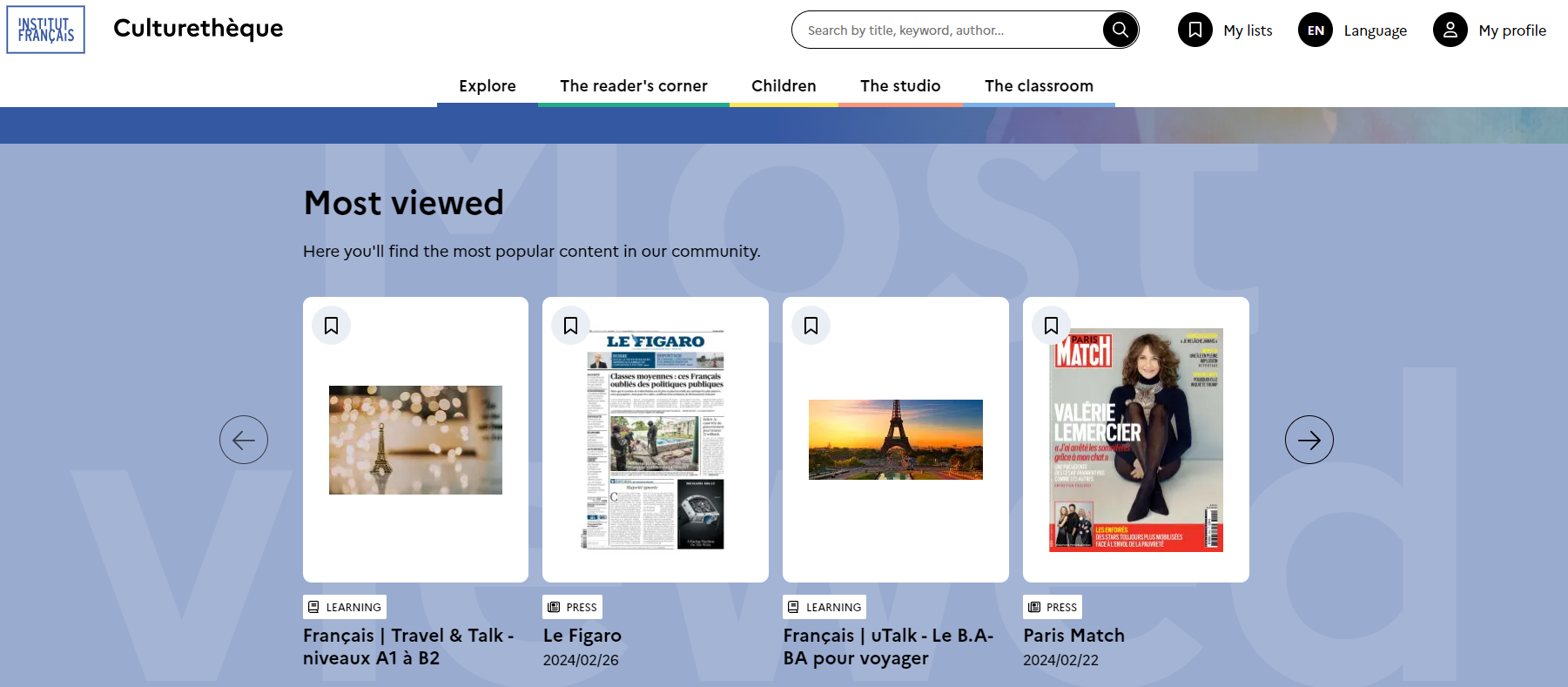
Task: Click the My profile avatar icon
Action: pyautogui.click(x=1450, y=30)
